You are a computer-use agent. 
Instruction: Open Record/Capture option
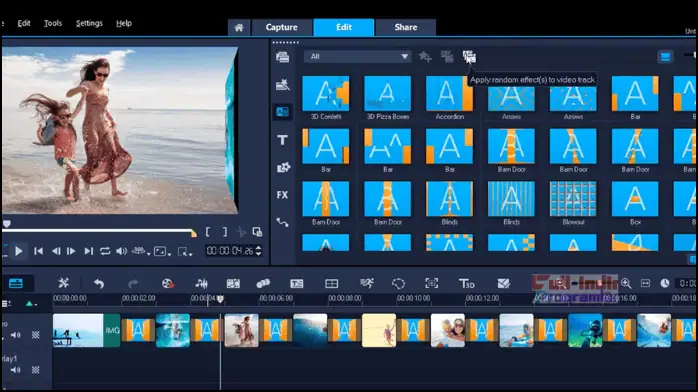pyautogui.click(x=167, y=283)
